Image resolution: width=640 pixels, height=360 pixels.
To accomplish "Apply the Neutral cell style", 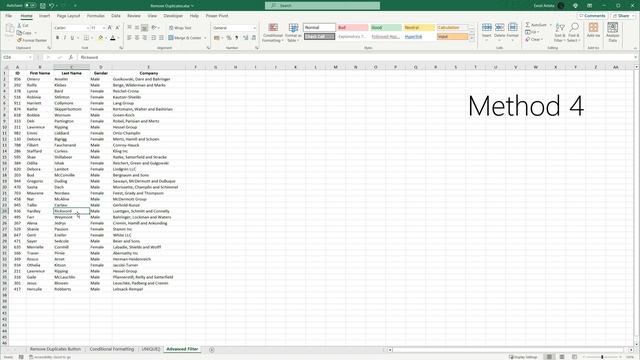I will point(419,27).
